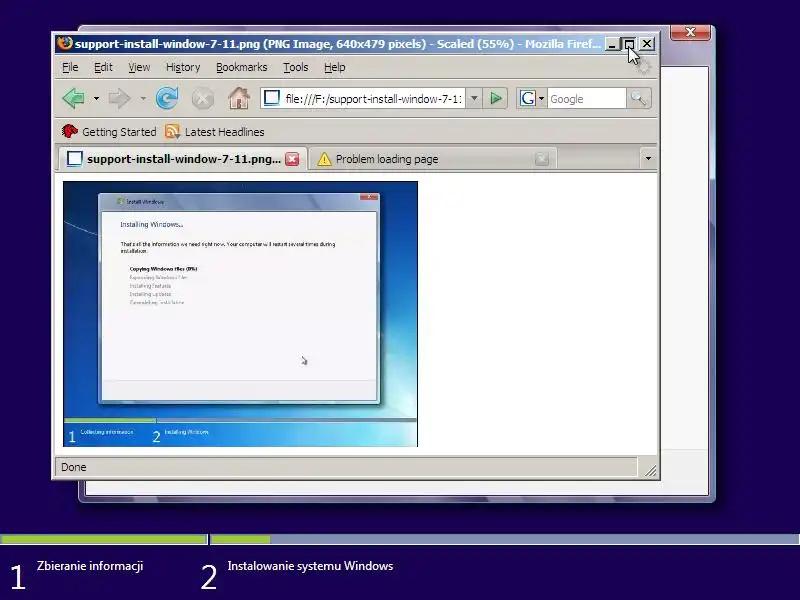Reload the current page
800x600 pixels.
(167, 98)
